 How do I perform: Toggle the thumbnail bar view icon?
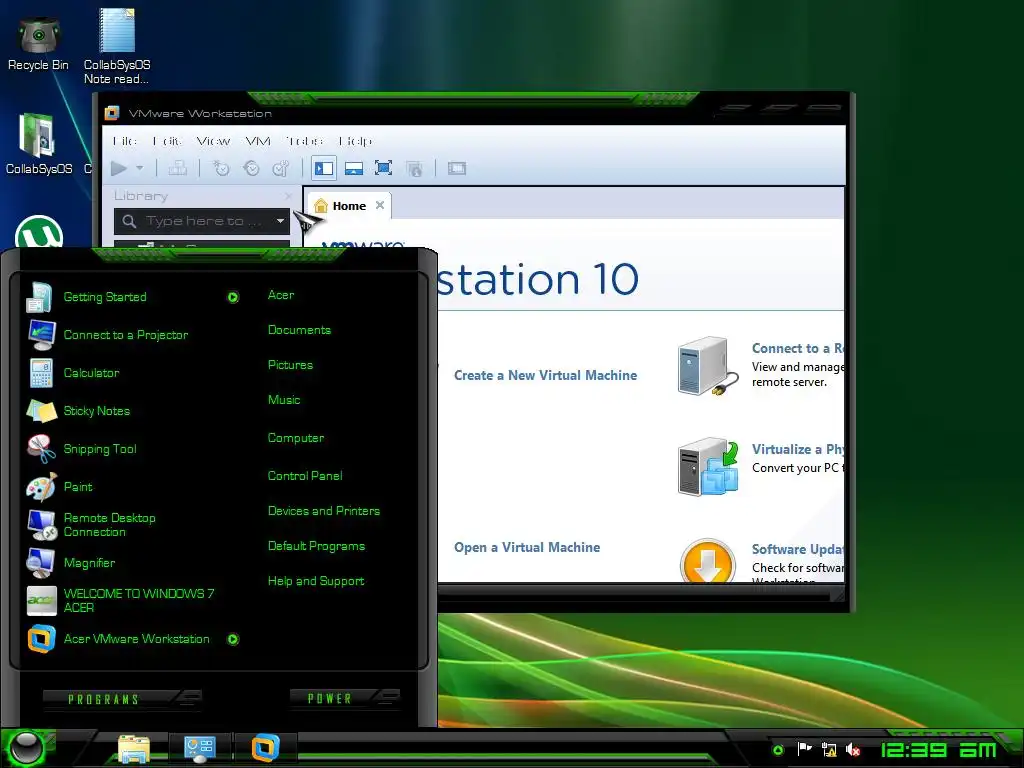354,168
